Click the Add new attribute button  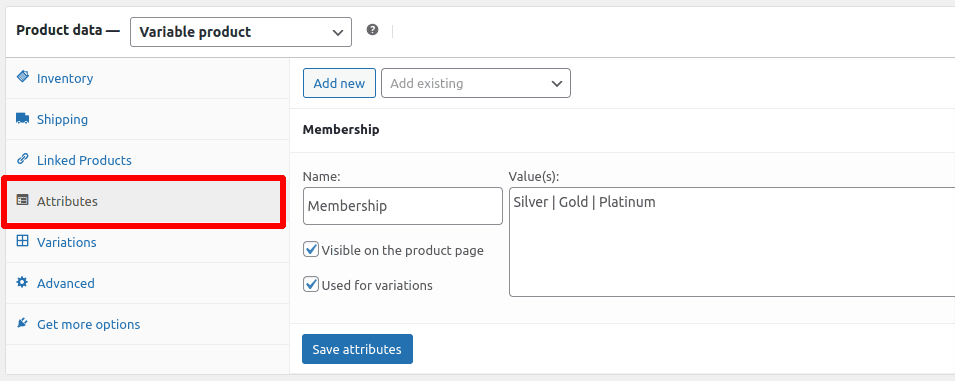pyautogui.click(x=339, y=83)
